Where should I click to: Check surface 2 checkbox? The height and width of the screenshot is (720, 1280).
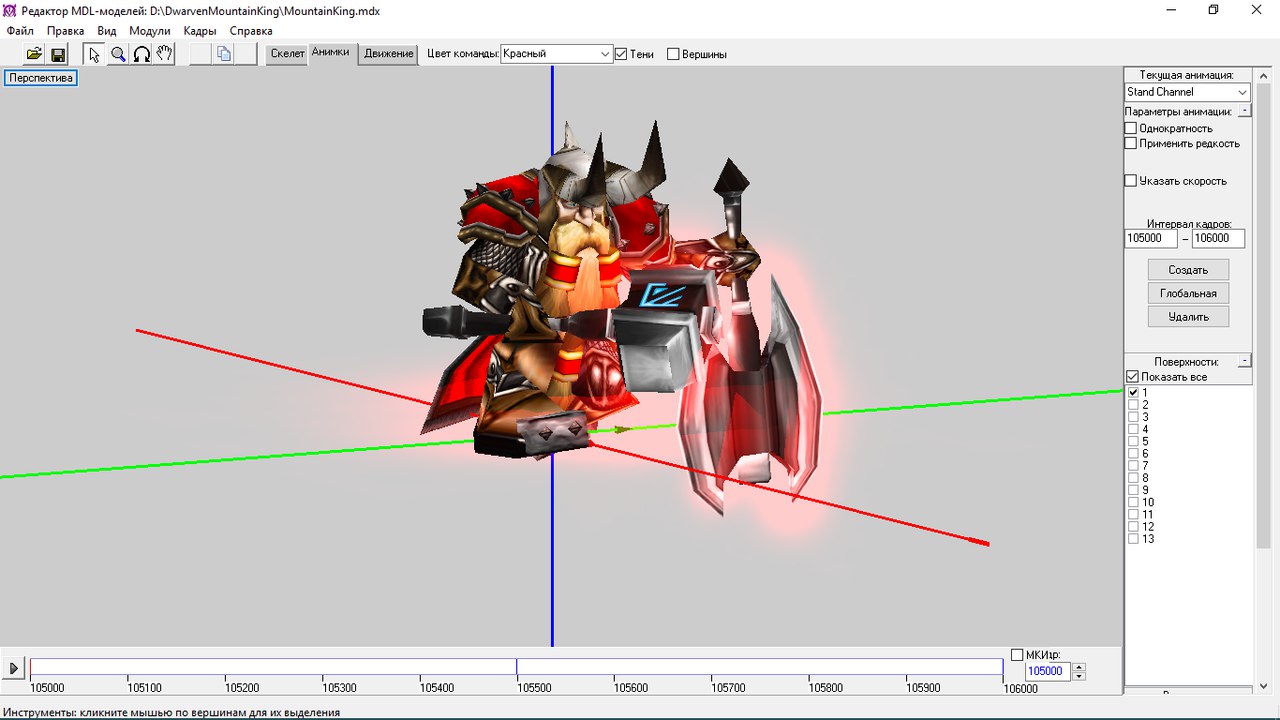[1133, 405]
